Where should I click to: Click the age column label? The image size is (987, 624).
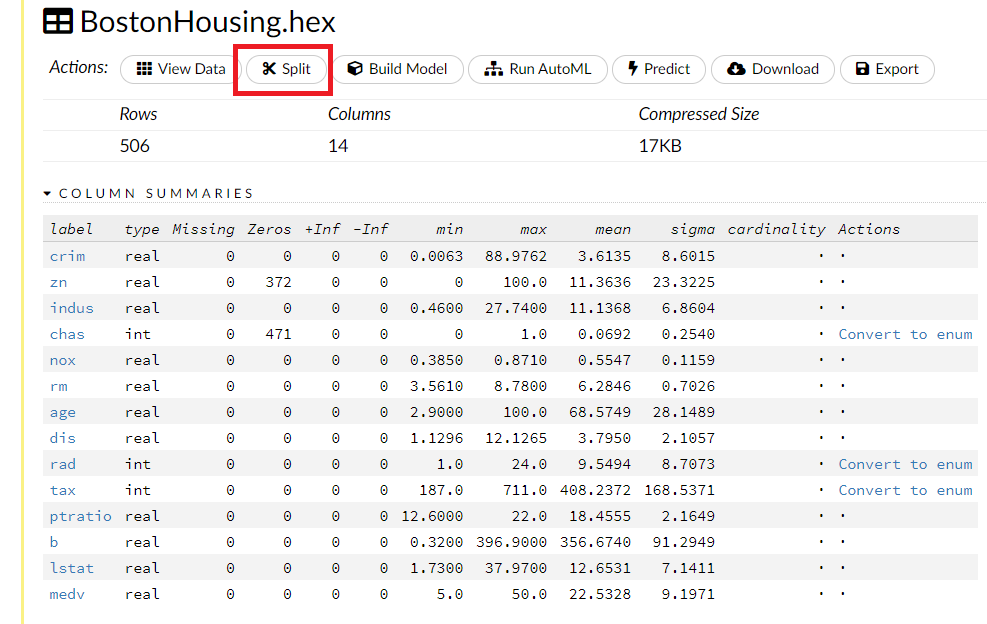62,412
